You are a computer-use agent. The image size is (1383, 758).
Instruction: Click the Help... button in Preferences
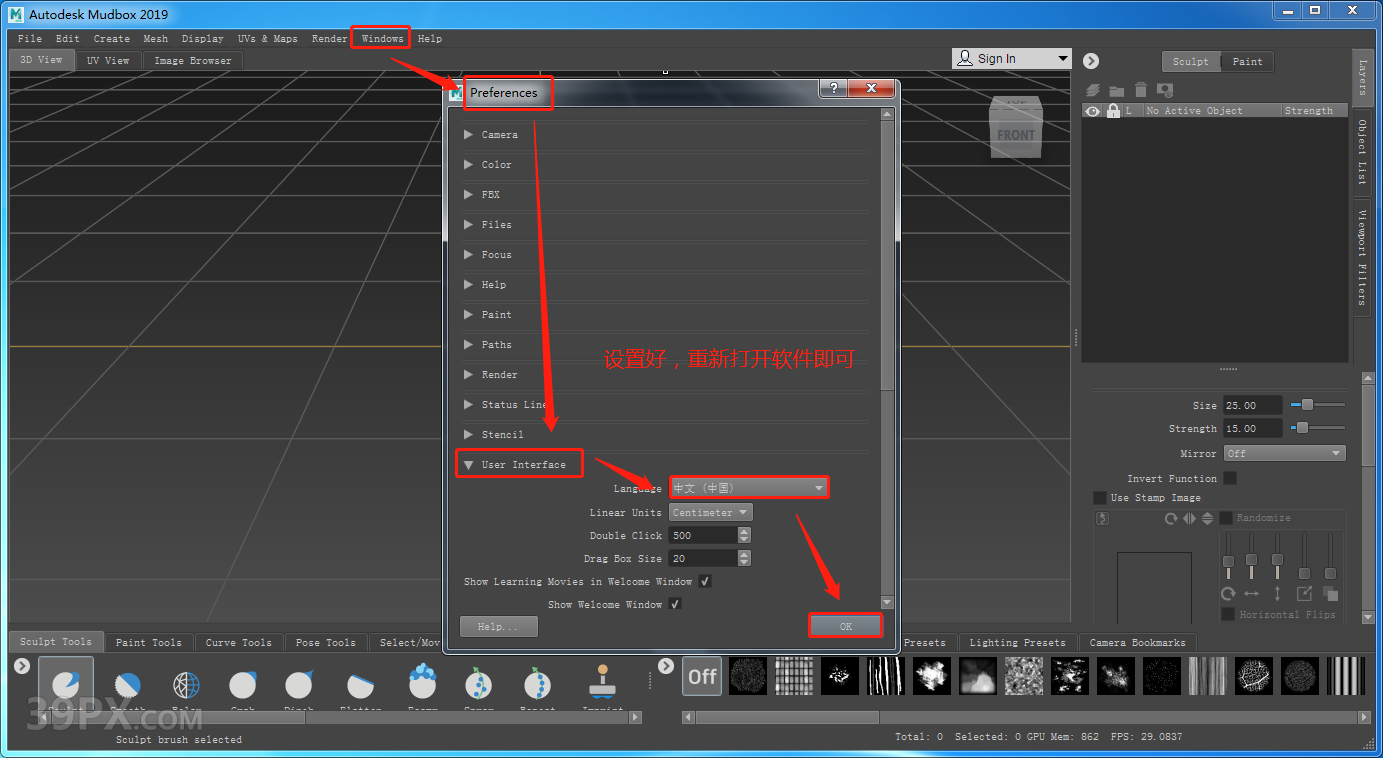click(498, 626)
